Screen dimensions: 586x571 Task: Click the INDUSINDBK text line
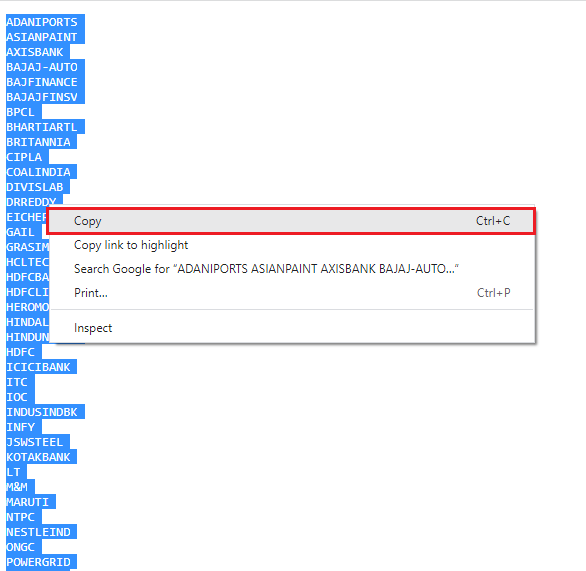42,412
